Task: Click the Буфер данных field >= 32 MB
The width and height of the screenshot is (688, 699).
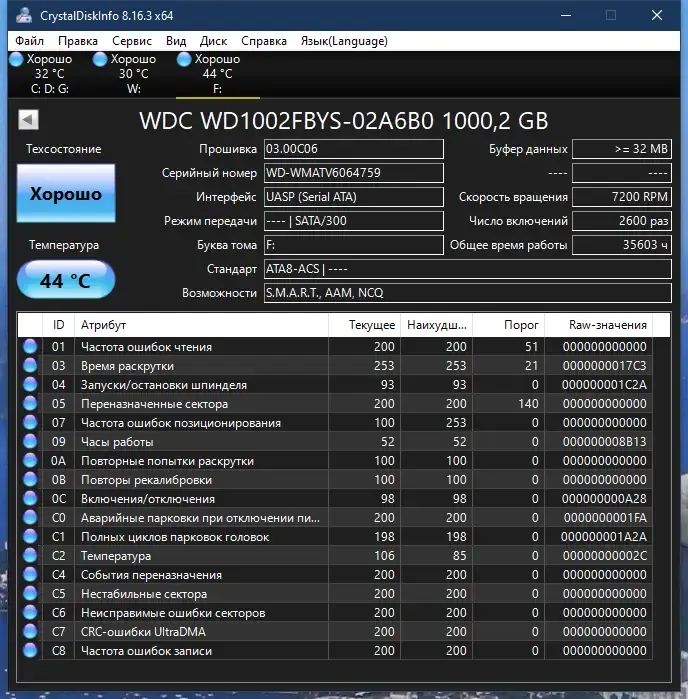Action: click(622, 149)
